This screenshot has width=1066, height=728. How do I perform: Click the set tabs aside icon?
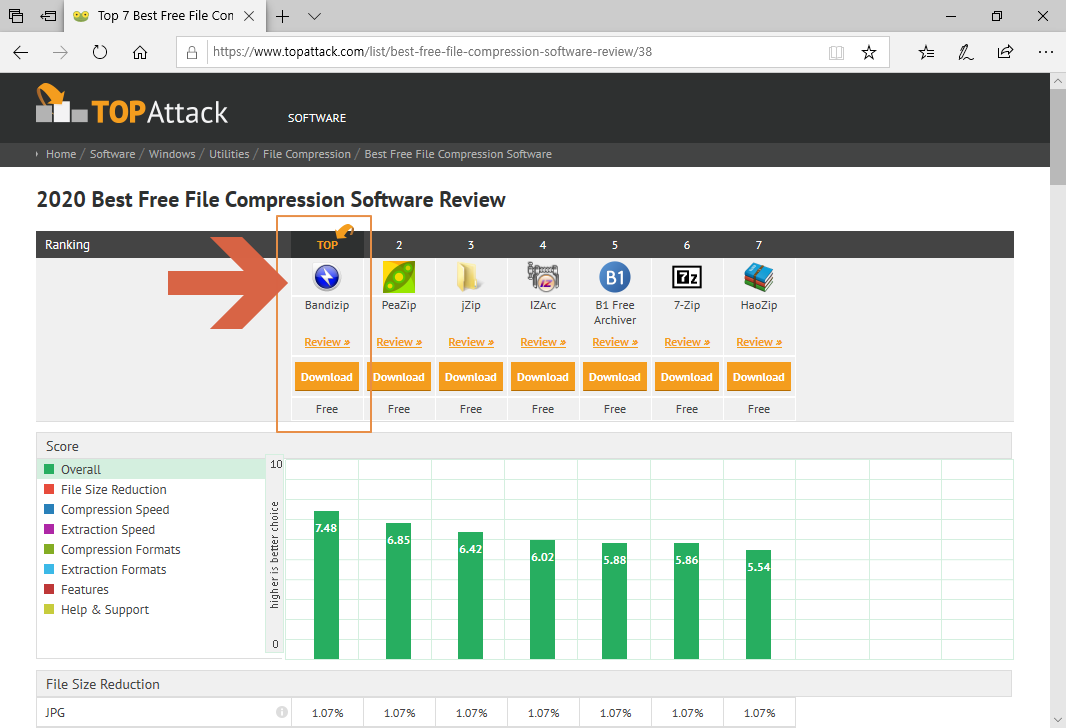[48, 16]
